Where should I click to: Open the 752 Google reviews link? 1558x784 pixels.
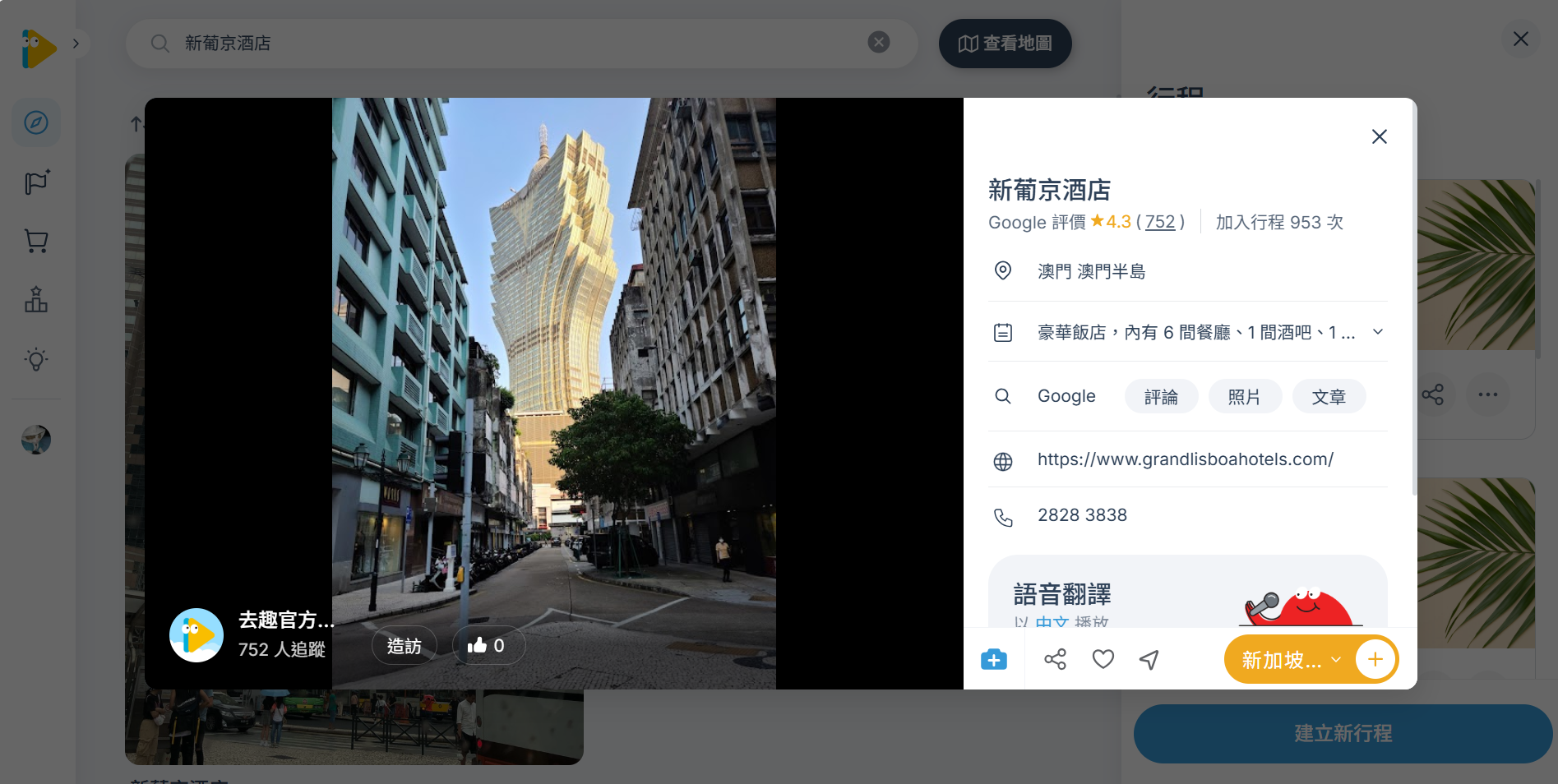[x=1160, y=222]
